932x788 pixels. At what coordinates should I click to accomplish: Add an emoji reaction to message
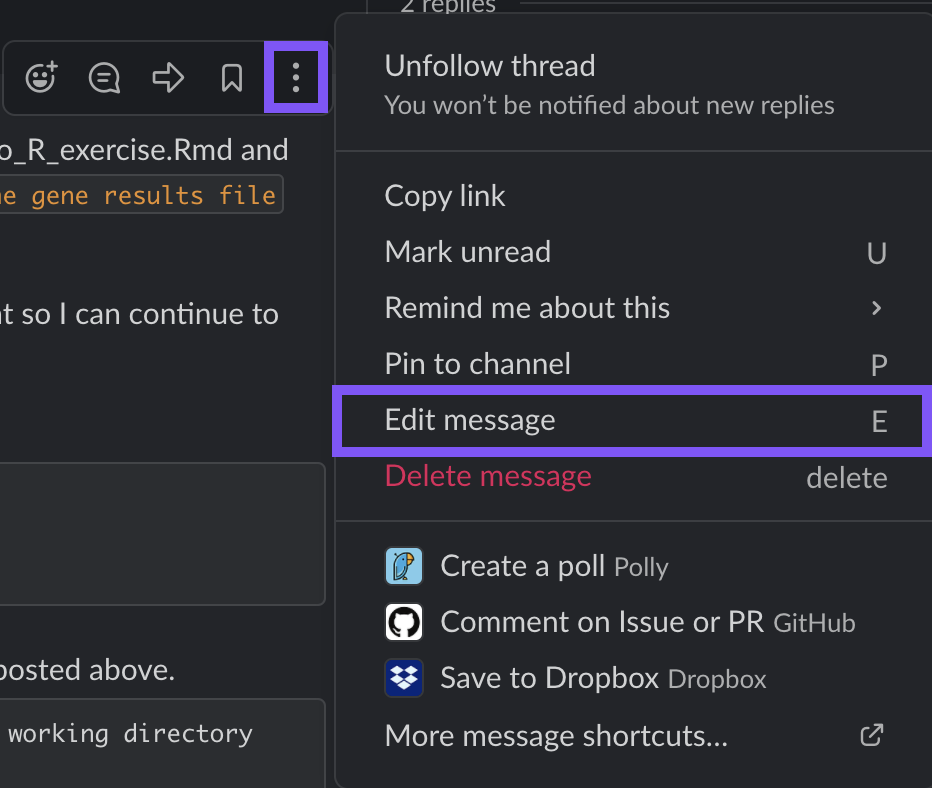[41, 78]
